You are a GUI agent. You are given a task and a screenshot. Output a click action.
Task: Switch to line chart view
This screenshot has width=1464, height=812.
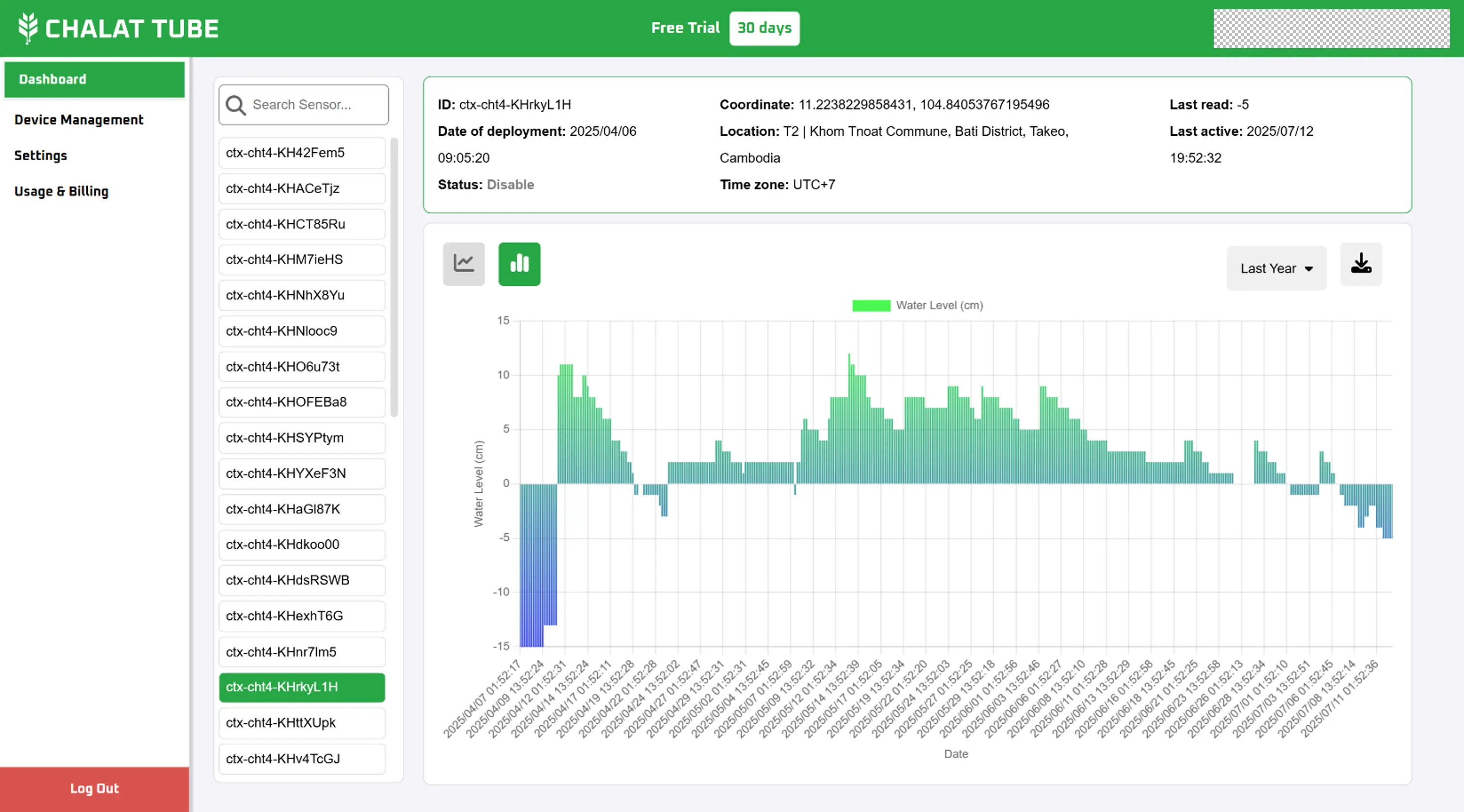click(x=464, y=264)
